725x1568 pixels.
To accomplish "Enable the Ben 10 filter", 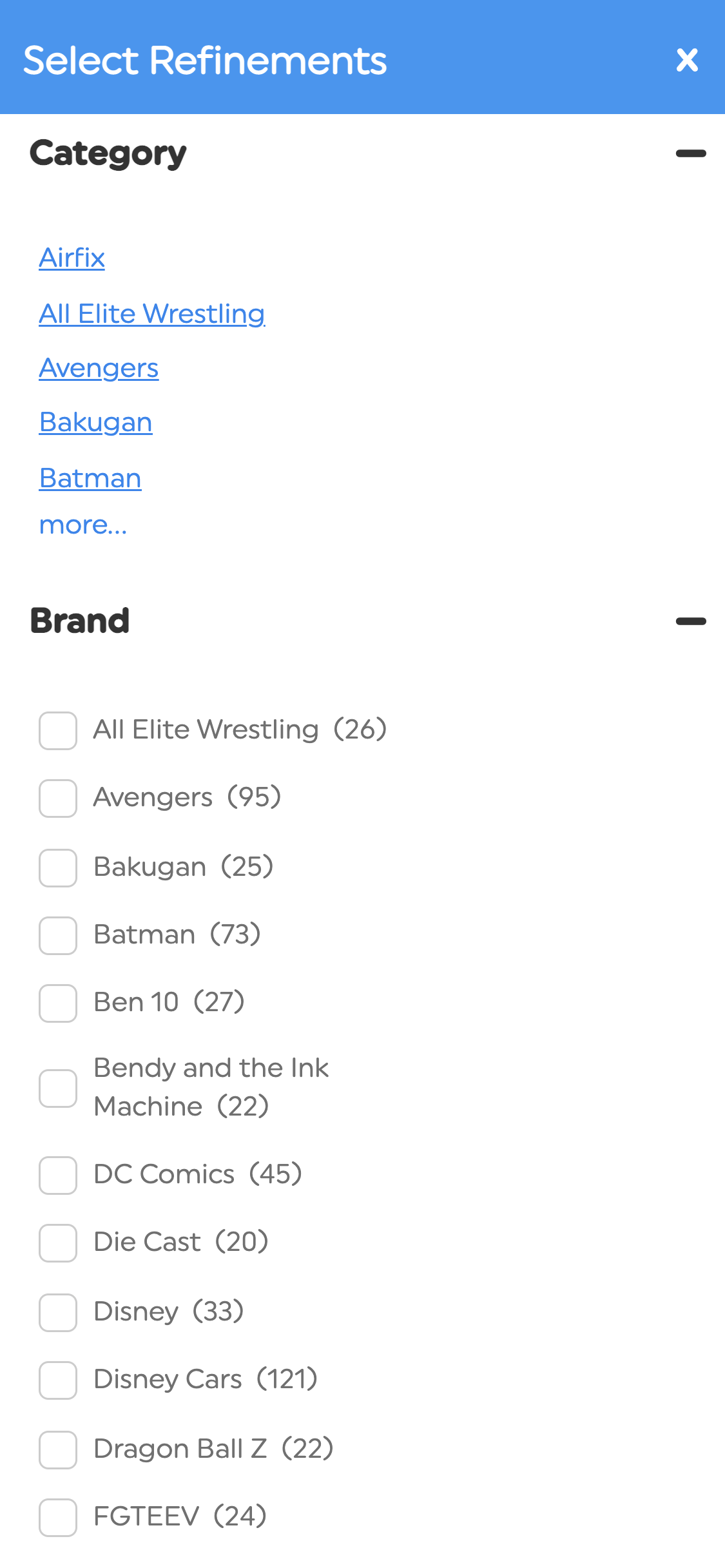I will point(57,1003).
